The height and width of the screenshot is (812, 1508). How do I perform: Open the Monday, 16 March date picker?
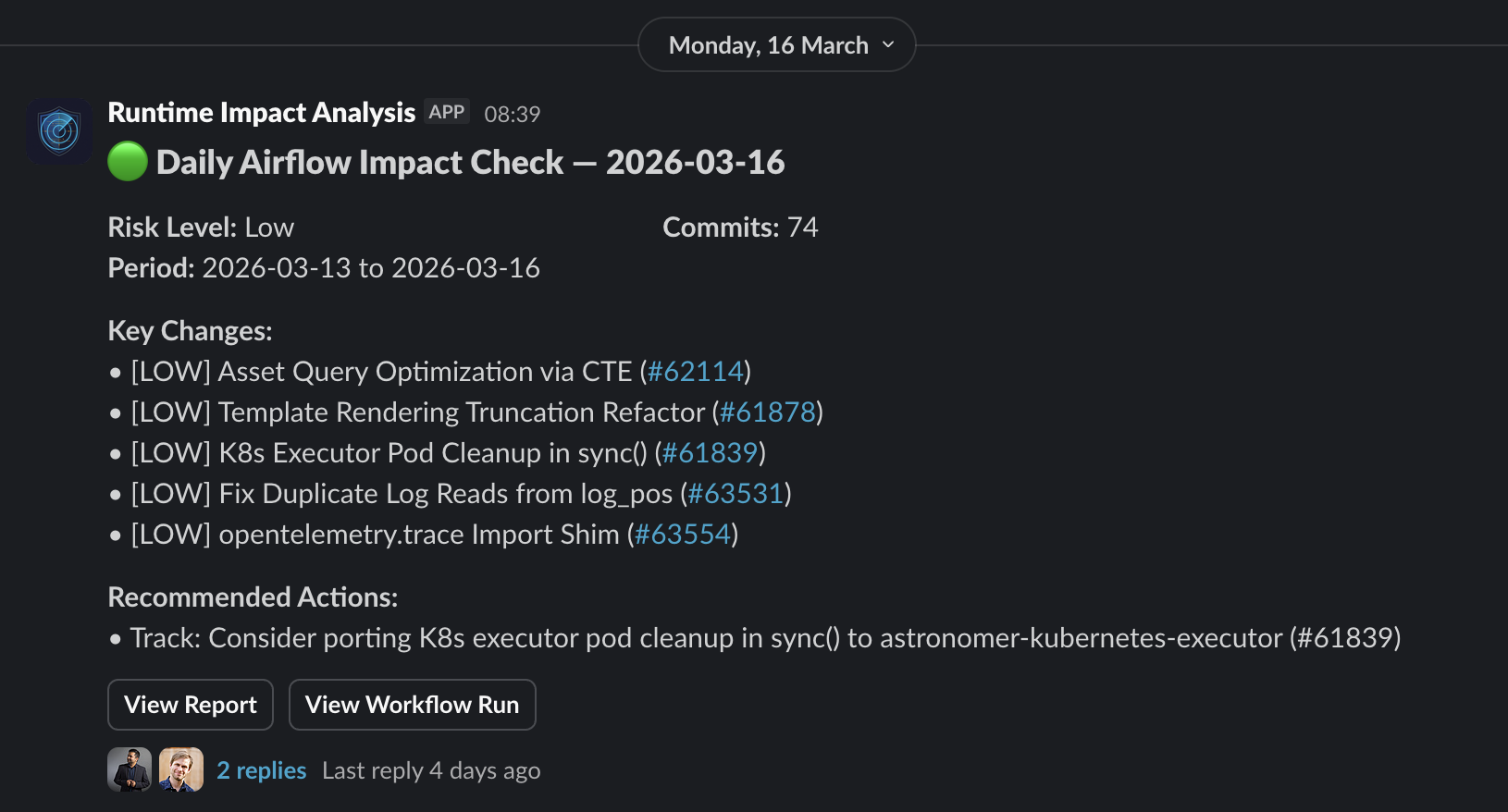tap(768, 44)
